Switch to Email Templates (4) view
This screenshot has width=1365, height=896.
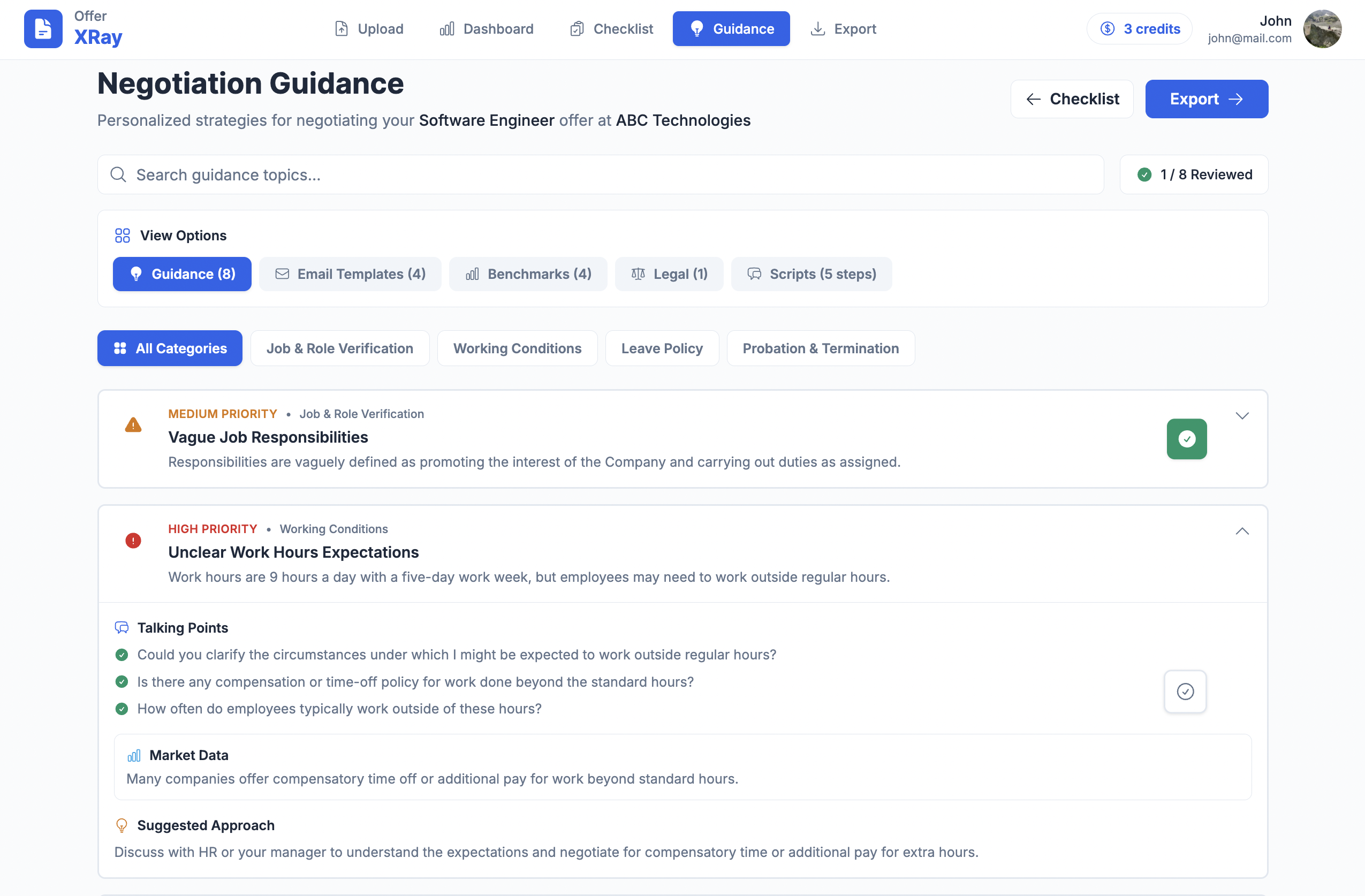point(350,274)
